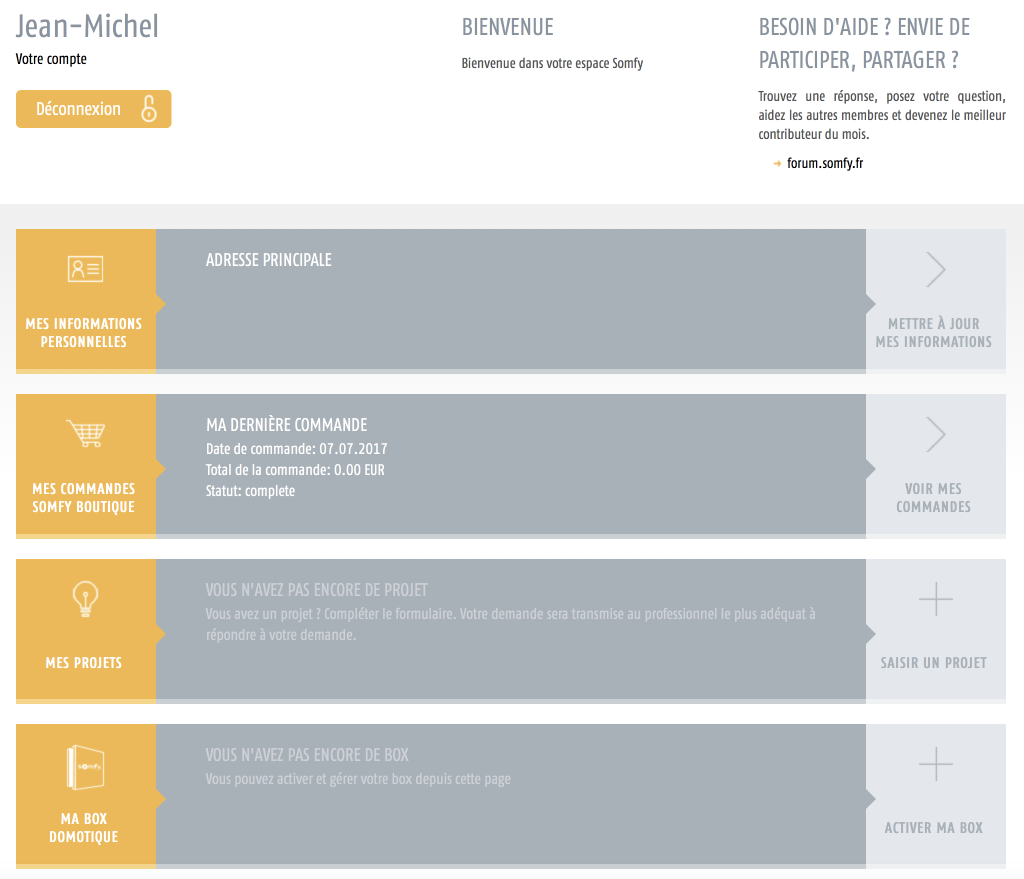
Task: Click the Jean-Michel account name
Action: point(87,27)
